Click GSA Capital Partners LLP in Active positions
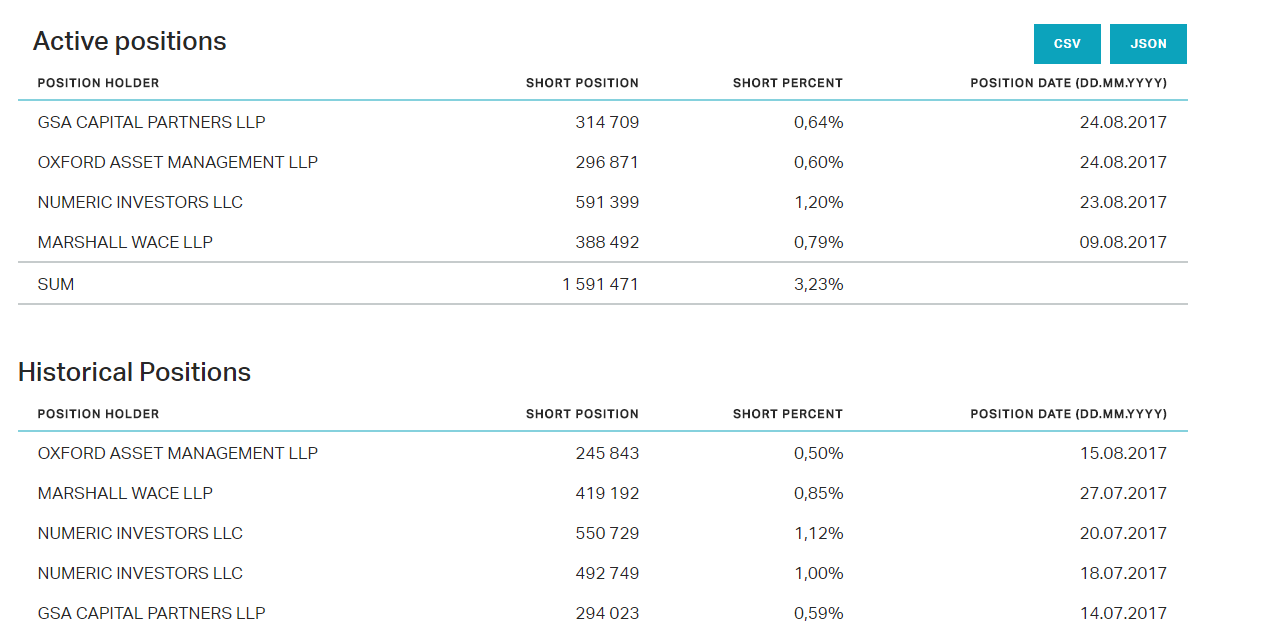The image size is (1275, 641). (151, 122)
